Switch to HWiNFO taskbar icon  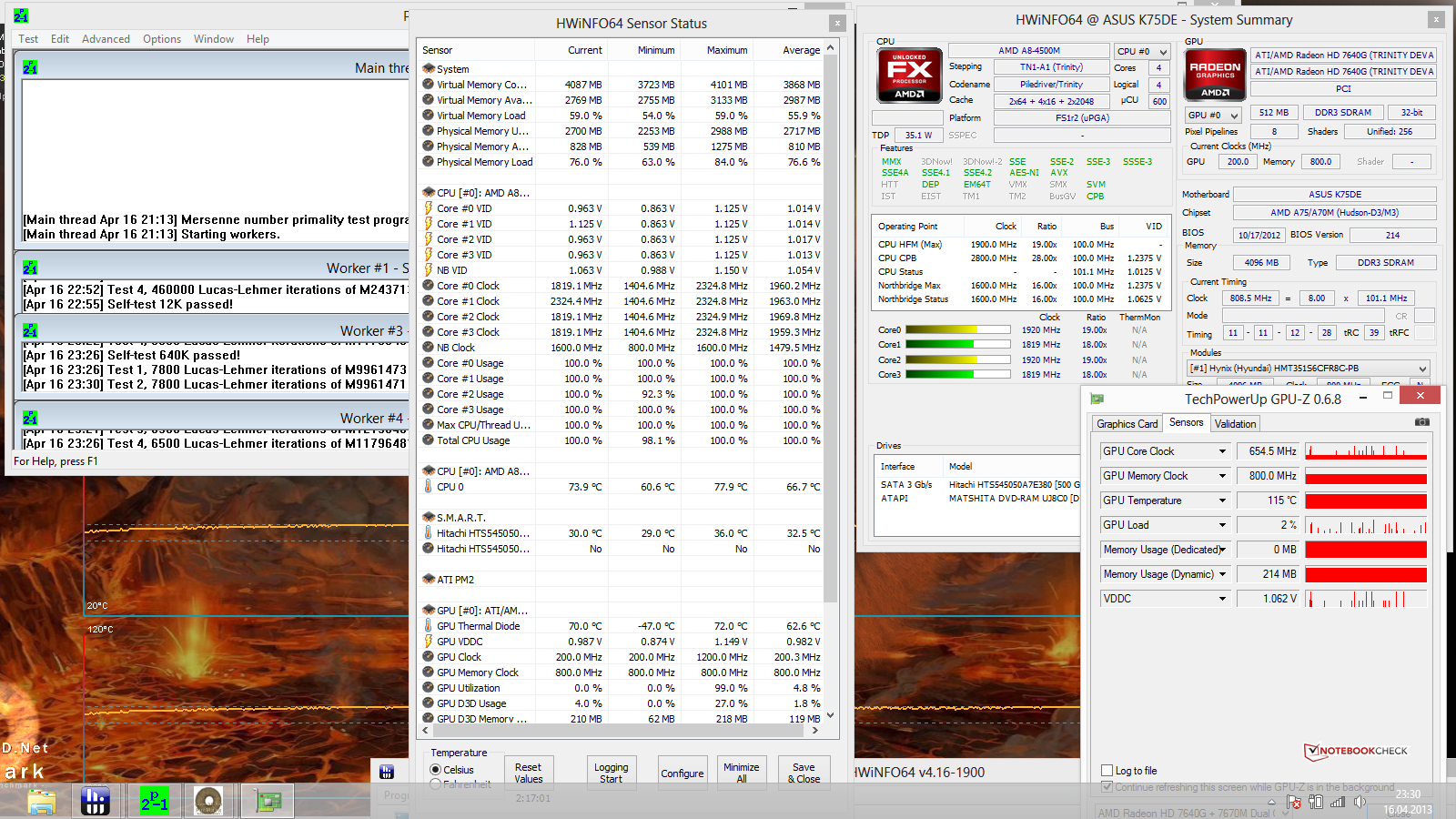pos(96,801)
